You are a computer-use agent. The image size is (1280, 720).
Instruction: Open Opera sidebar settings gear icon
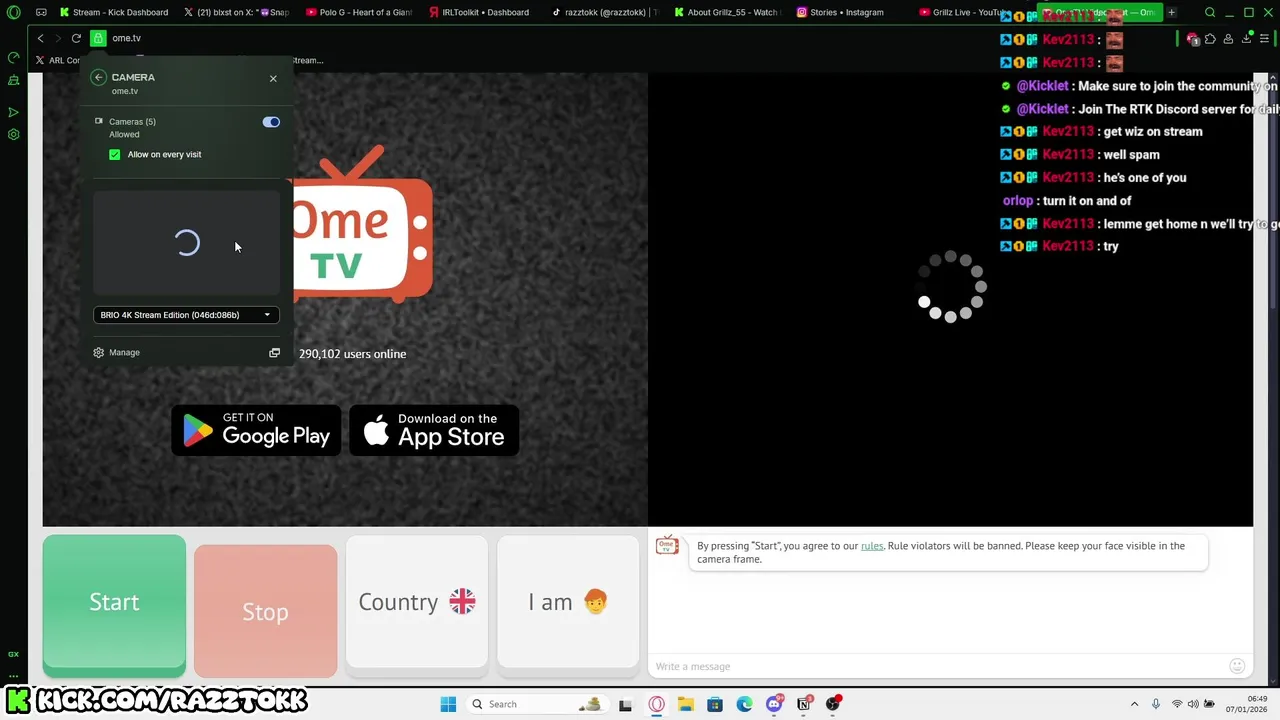[x=13, y=134]
